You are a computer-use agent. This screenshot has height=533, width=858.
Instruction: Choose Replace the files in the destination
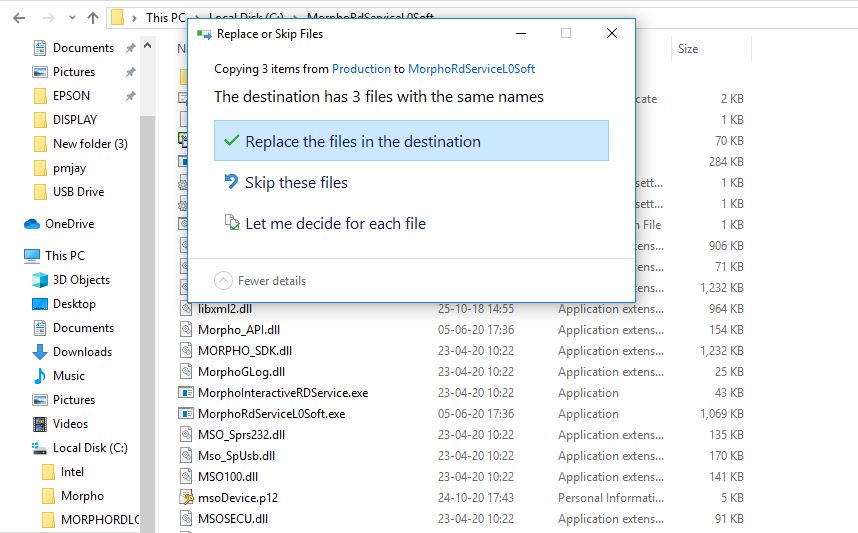[x=411, y=141]
